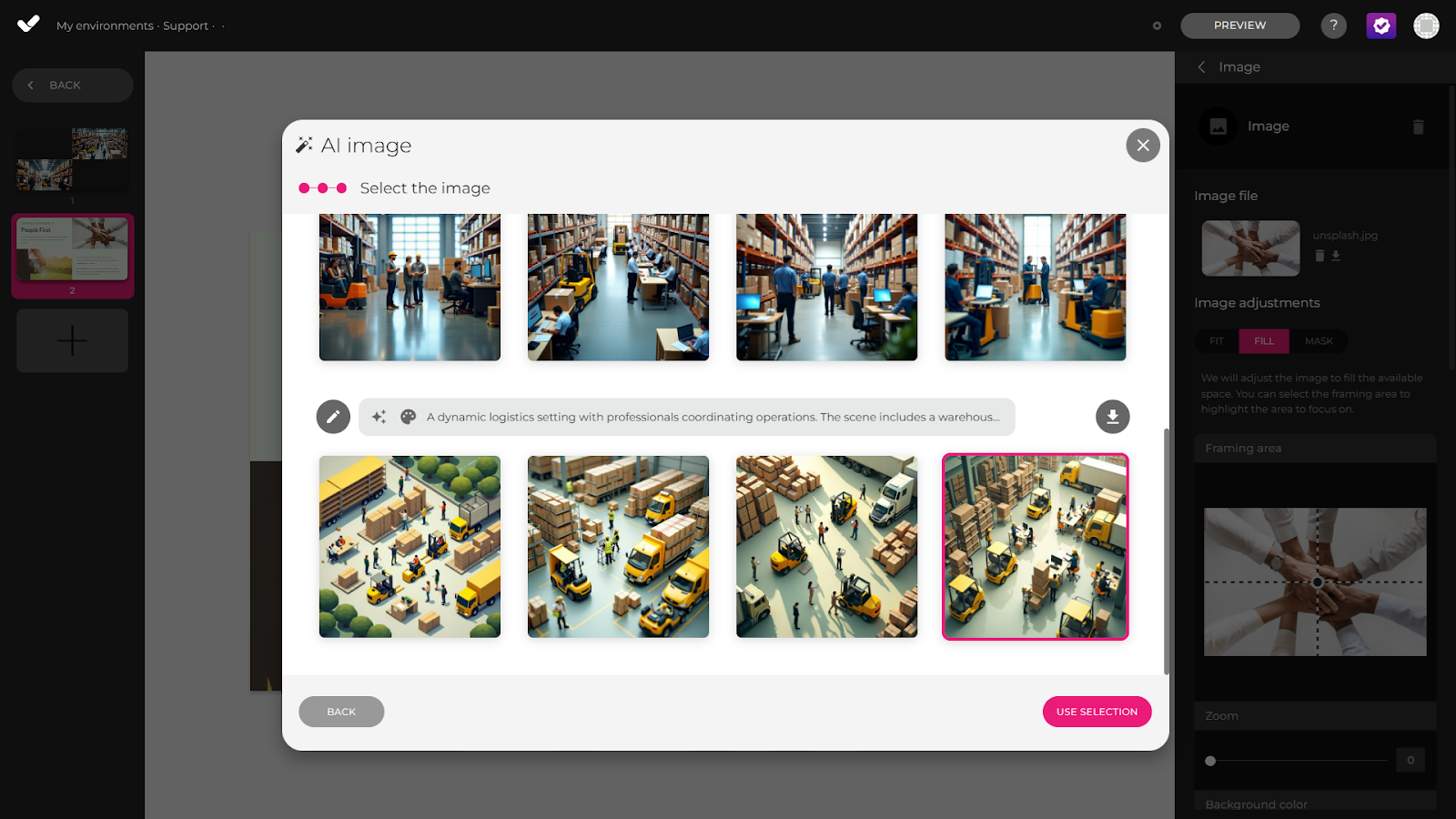Select the FIT image adjustment option
The image size is (1456, 819).
pos(1217,341)
